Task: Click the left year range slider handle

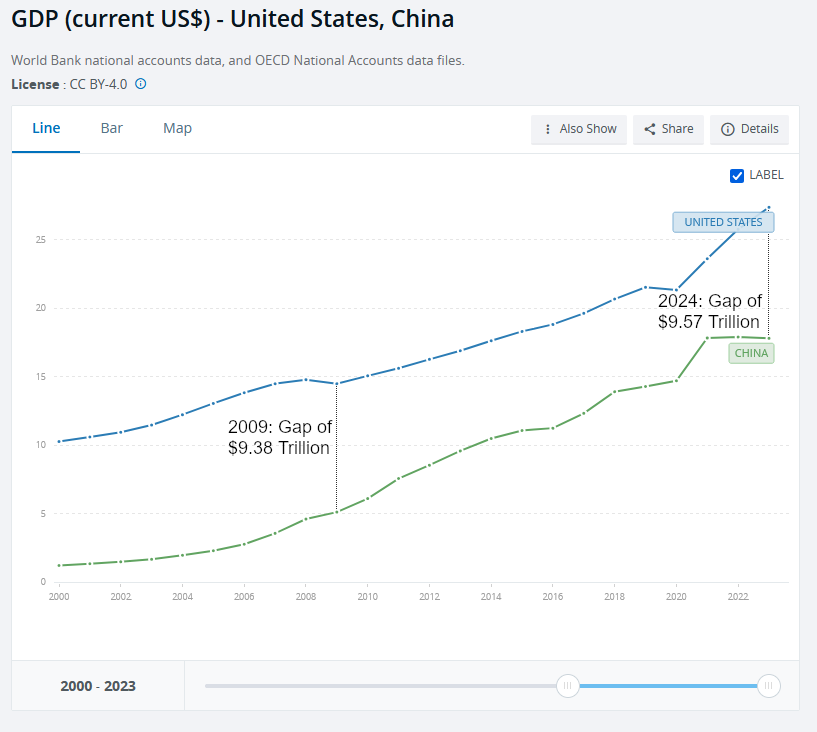Action: 567,686
